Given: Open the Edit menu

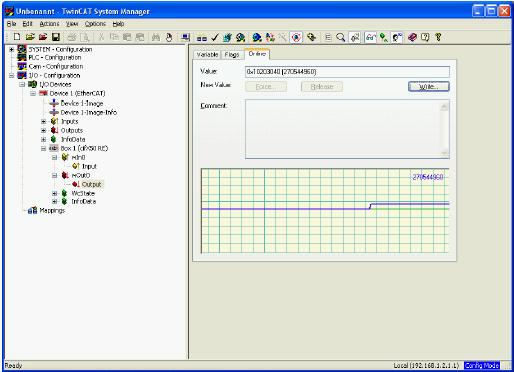Looking at the screenshot, I should coord(27,24).
